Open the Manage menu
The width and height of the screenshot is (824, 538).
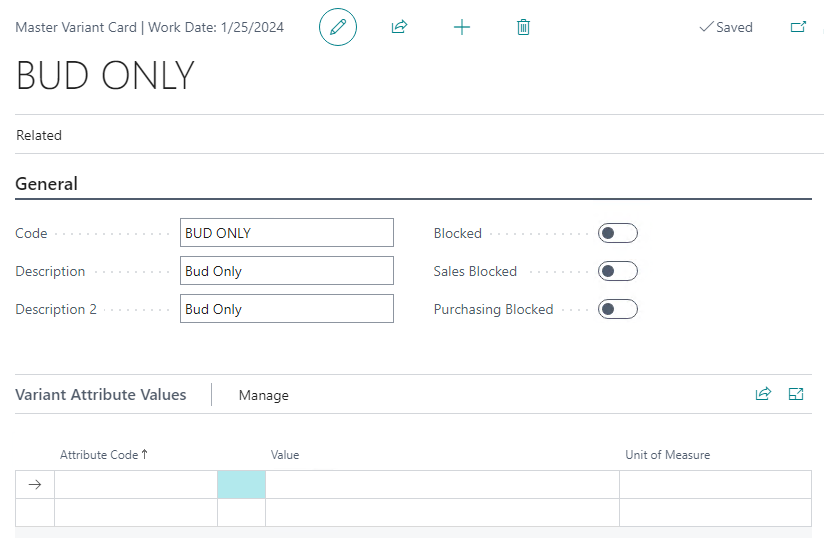pos(263,395)
